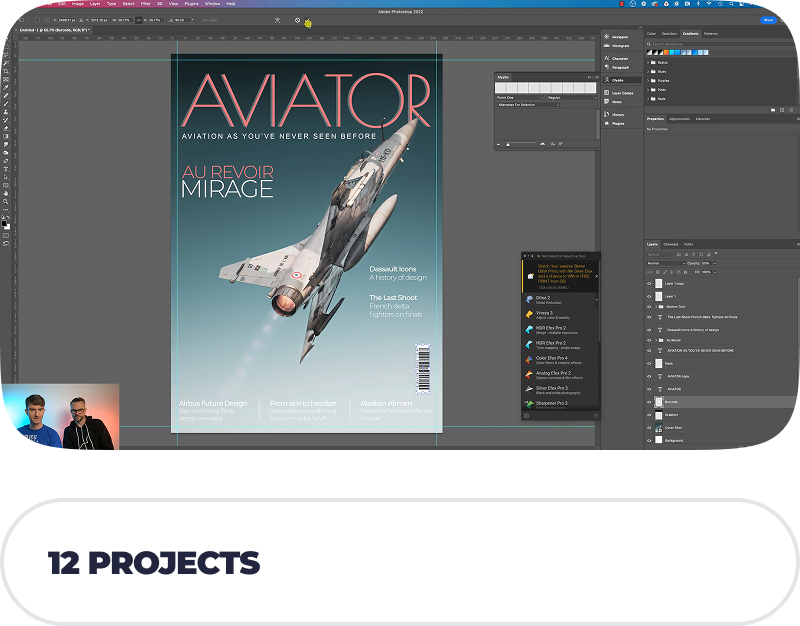Click the Share button

pyautogui.click(x=768, y=20)
